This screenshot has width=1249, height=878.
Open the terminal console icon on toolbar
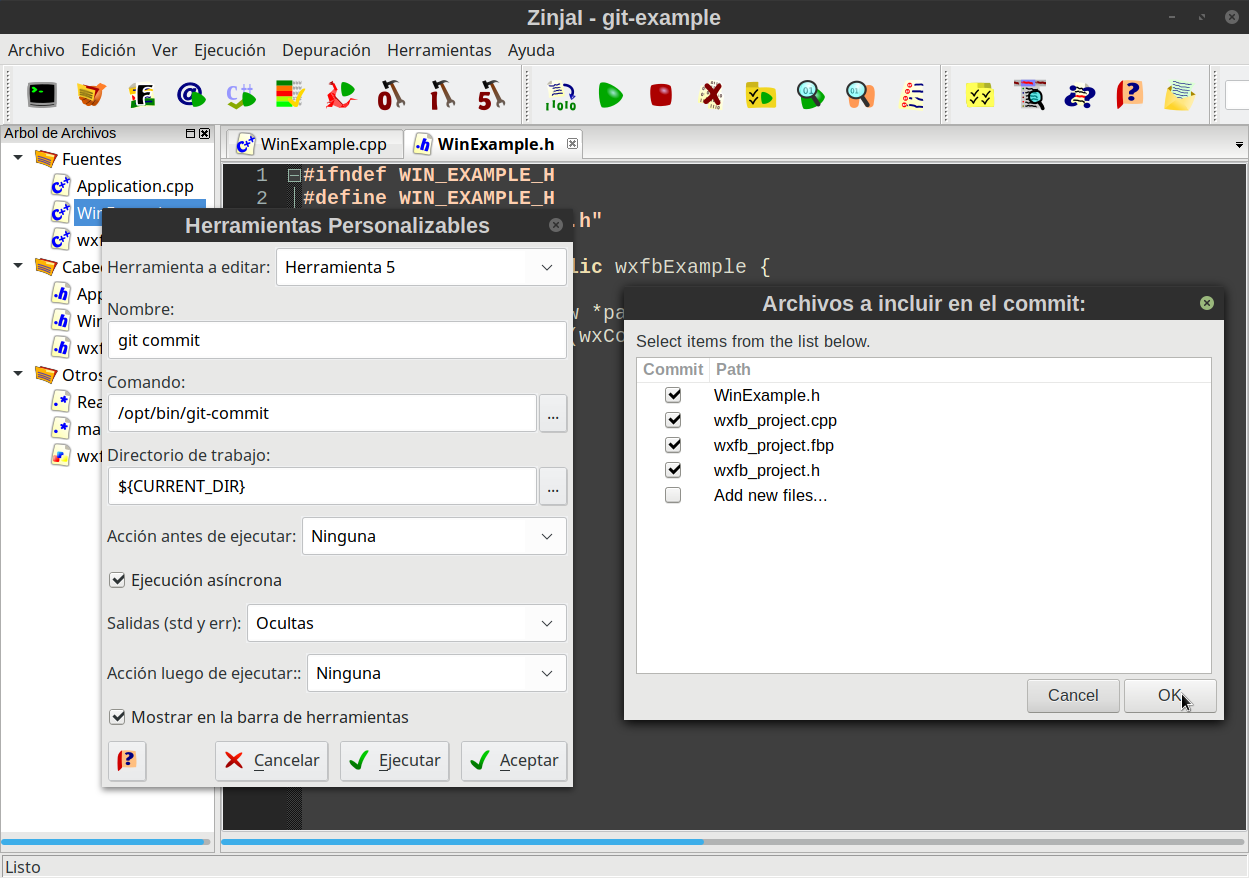40,95
